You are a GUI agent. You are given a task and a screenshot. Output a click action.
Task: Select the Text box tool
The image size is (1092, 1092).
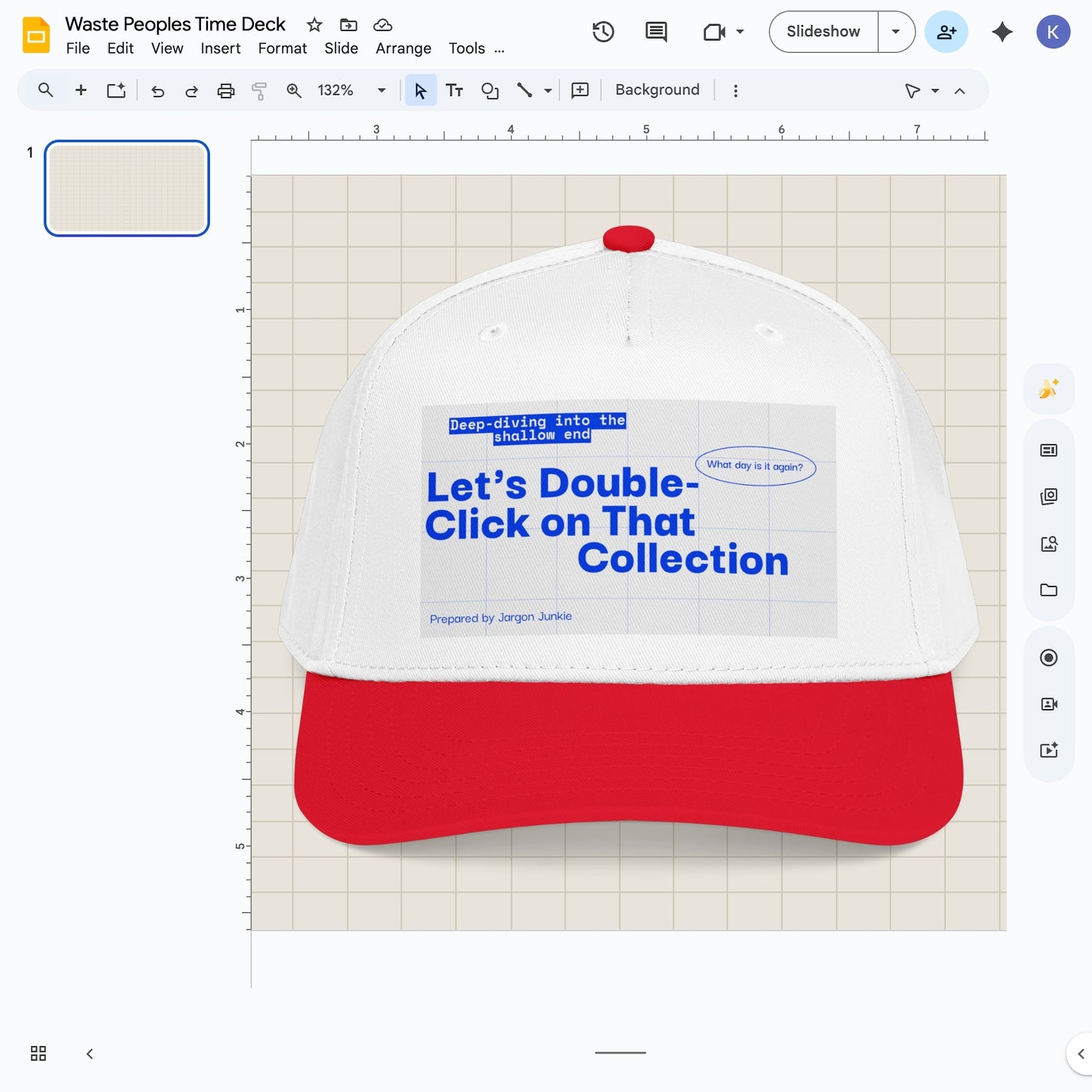(x=454, y=91)
